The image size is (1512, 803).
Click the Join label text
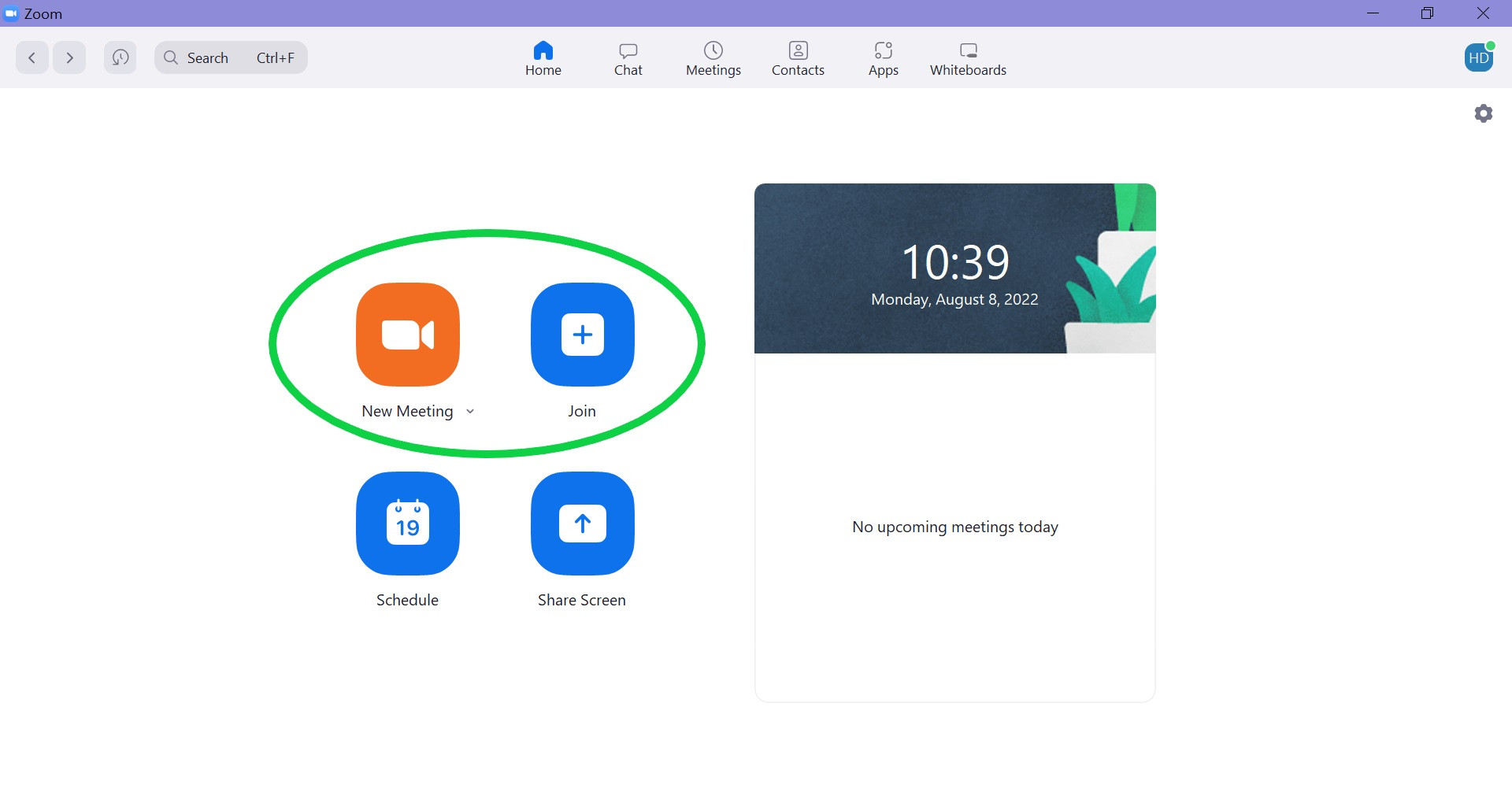coord(582,411)
